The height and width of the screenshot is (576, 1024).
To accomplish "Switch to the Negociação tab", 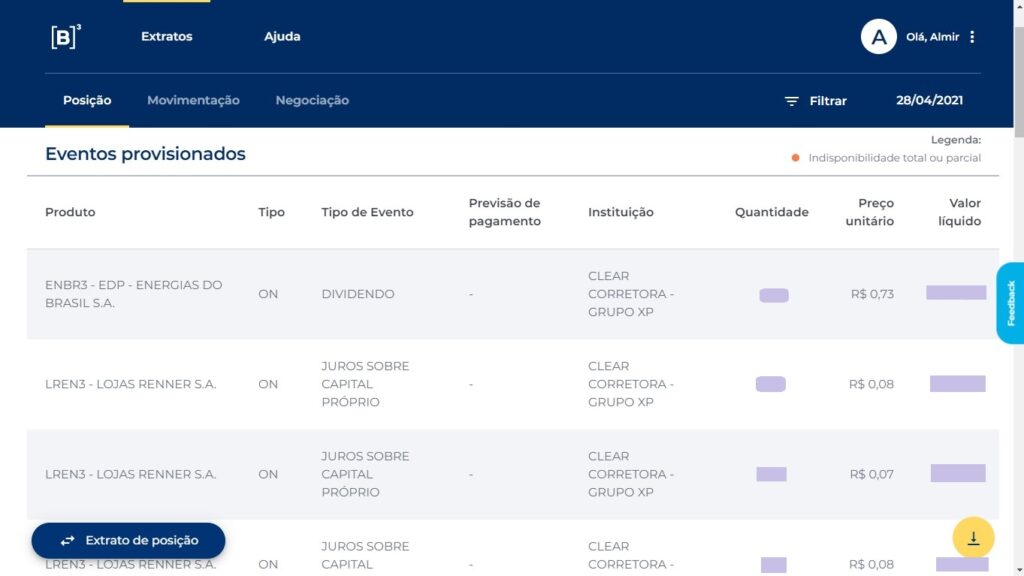I will 312,100.
